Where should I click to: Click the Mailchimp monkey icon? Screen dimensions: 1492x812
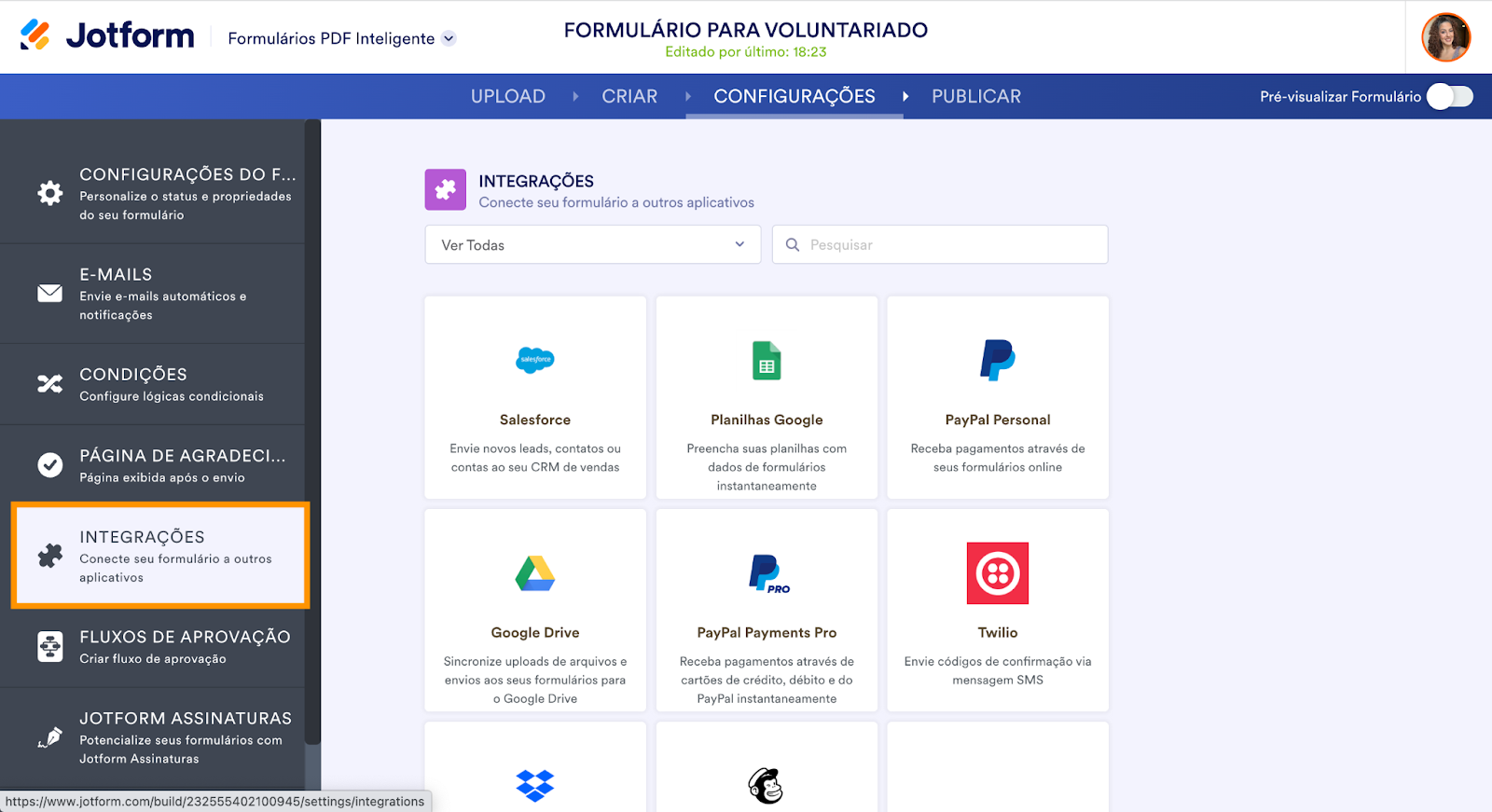coord(767,786)
